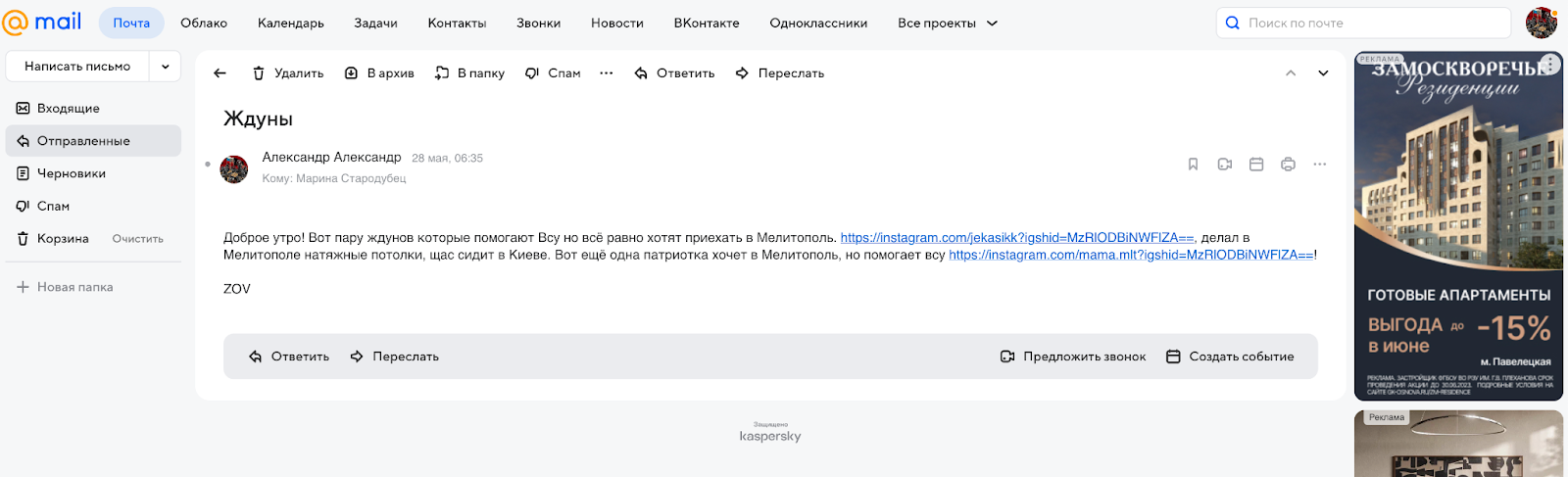Viewport: 1568px width, 477px height.
Task: Open the jekasikk Instagram link
Action: 1016,238
